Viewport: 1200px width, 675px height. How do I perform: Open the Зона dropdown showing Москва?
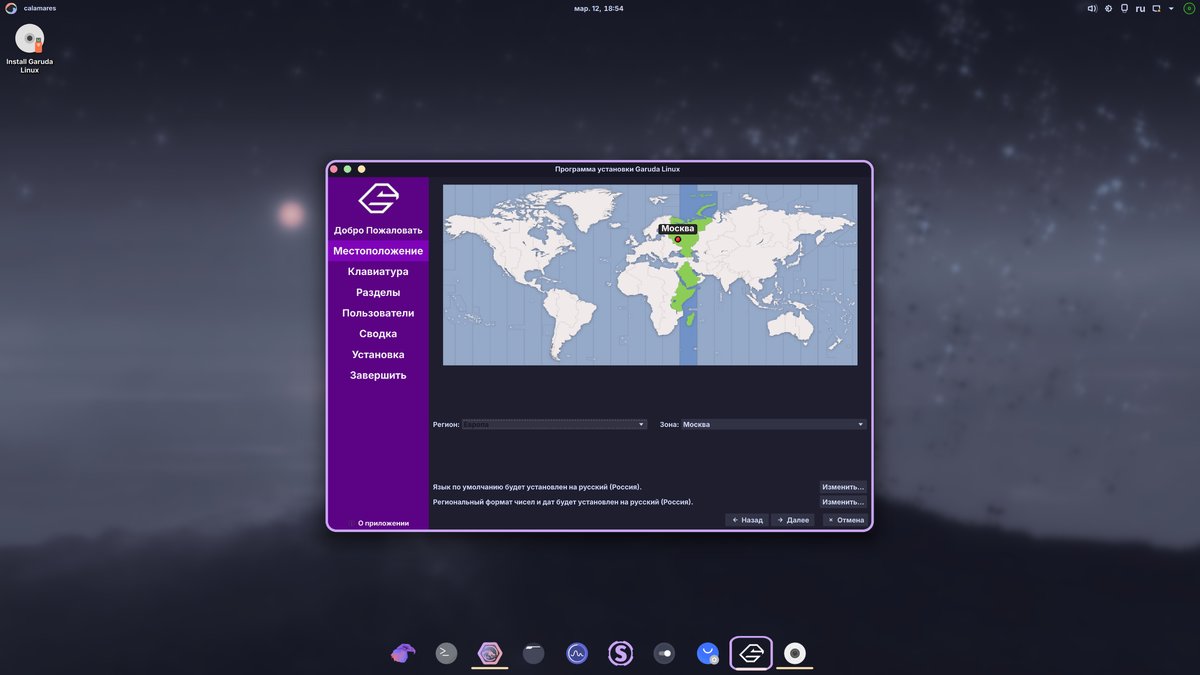coord(773,425)
